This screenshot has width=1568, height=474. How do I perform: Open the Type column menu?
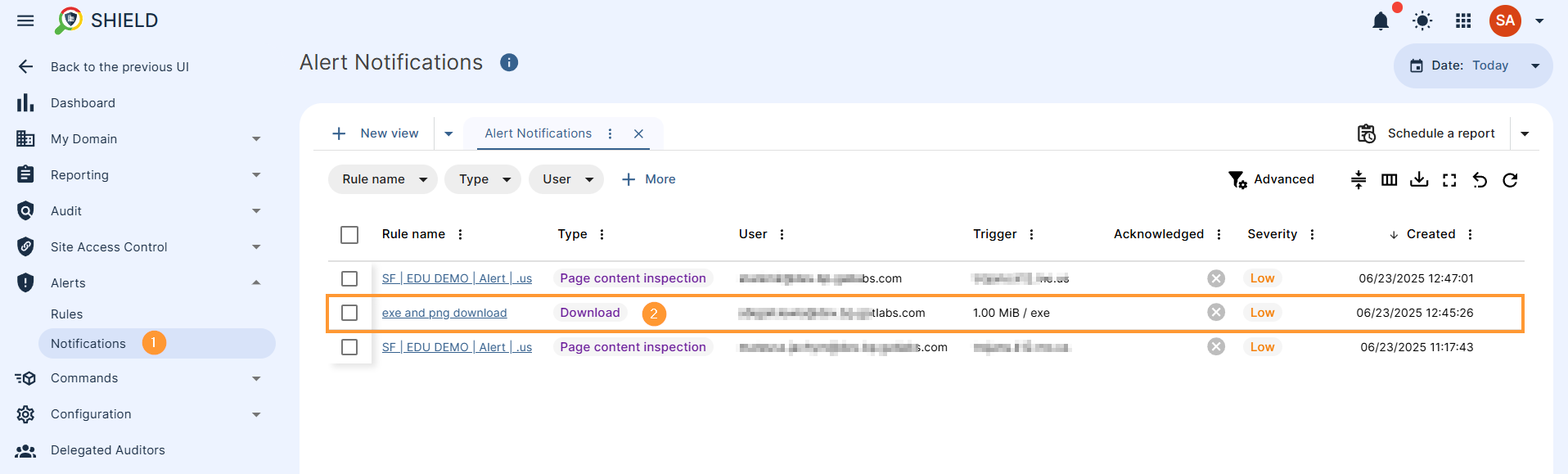[602, 234]
